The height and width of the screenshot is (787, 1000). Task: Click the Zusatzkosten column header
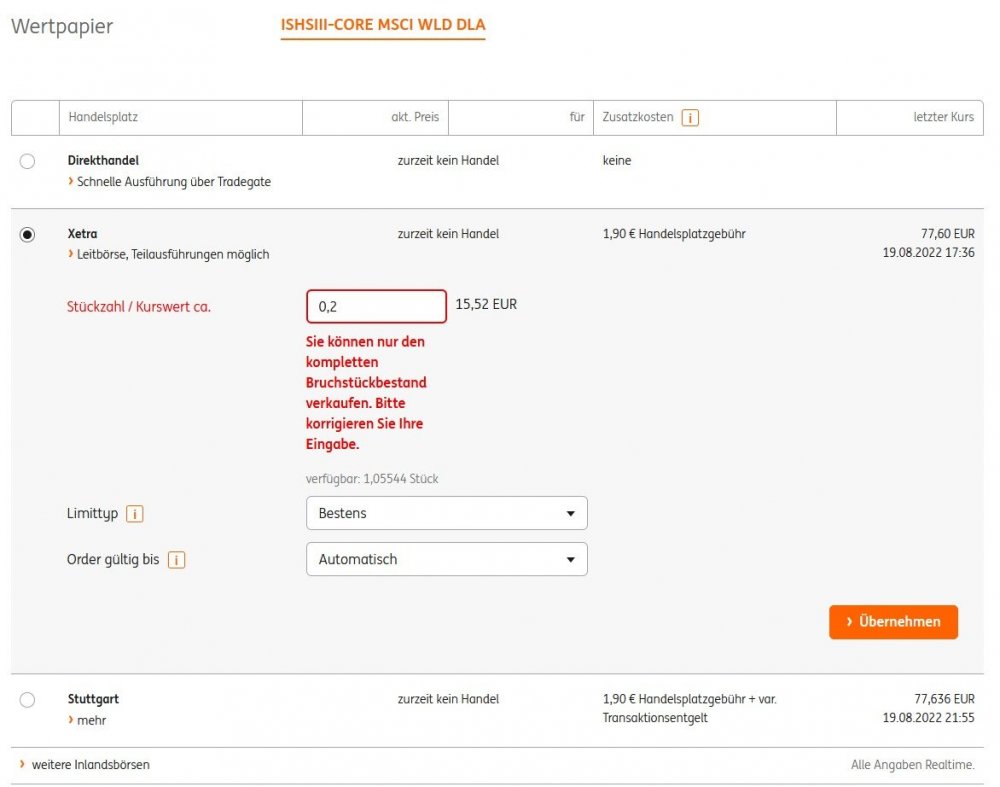[x=637, y=118]
